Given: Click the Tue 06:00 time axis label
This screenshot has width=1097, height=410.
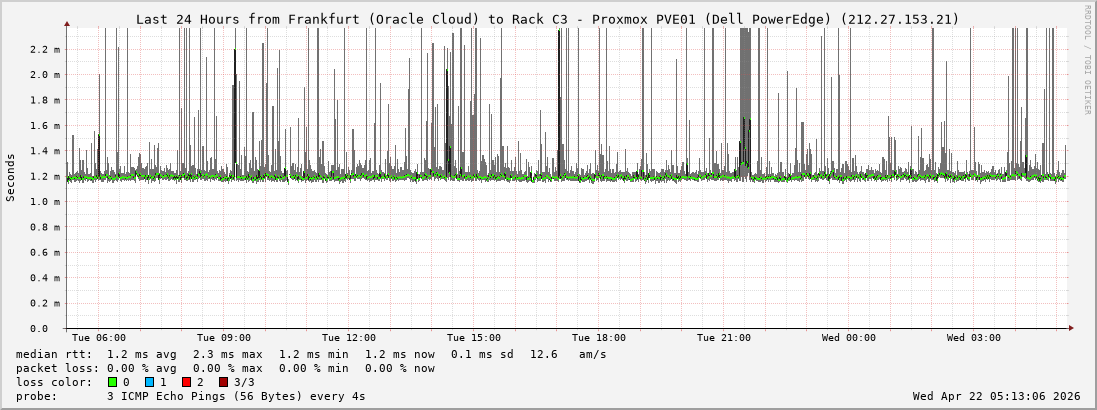Looking at the screenshot, I should point(99,338).
